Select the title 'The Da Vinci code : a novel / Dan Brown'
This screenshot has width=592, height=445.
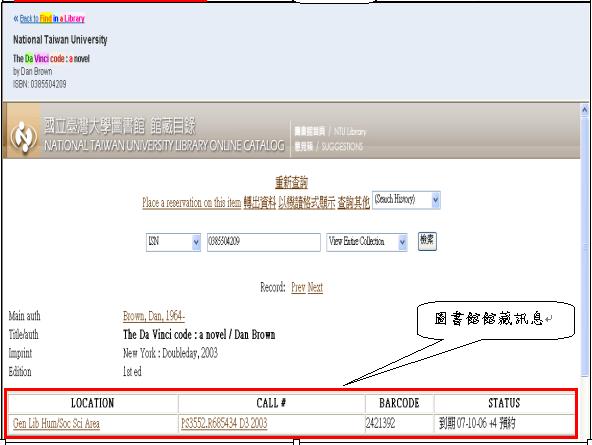[x=199, y=334]
